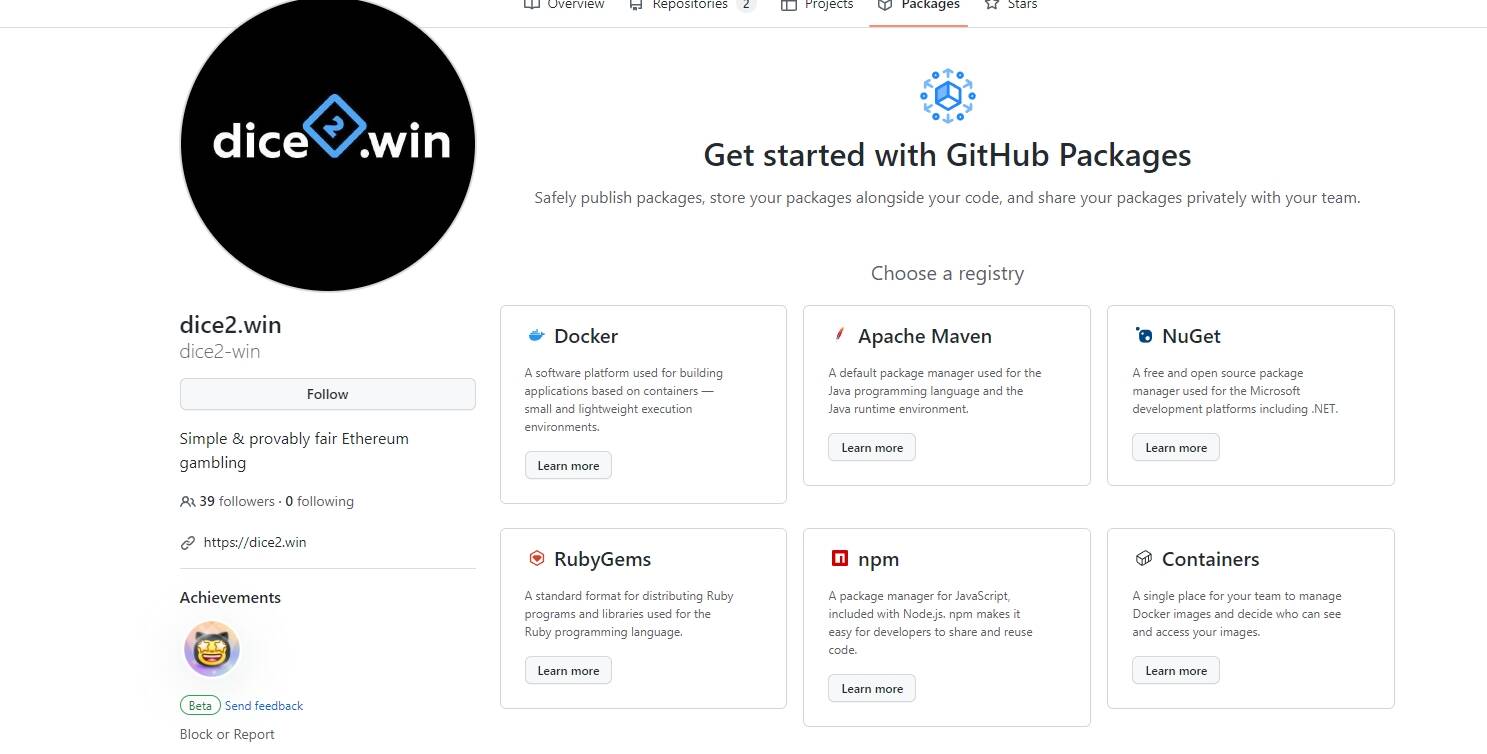Click the red npm logo icon

pos(840,558)
